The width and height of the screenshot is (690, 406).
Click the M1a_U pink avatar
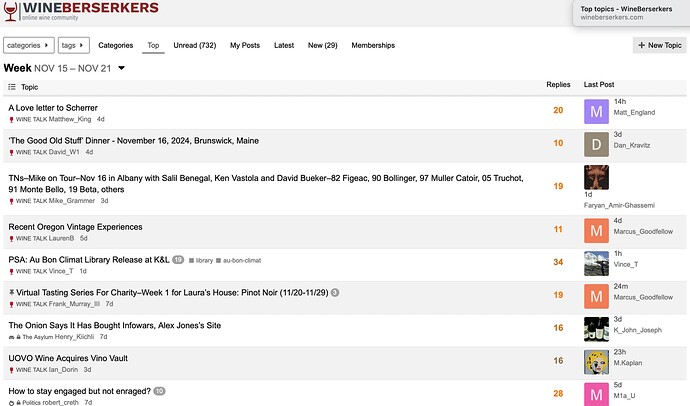coord(596,394)
